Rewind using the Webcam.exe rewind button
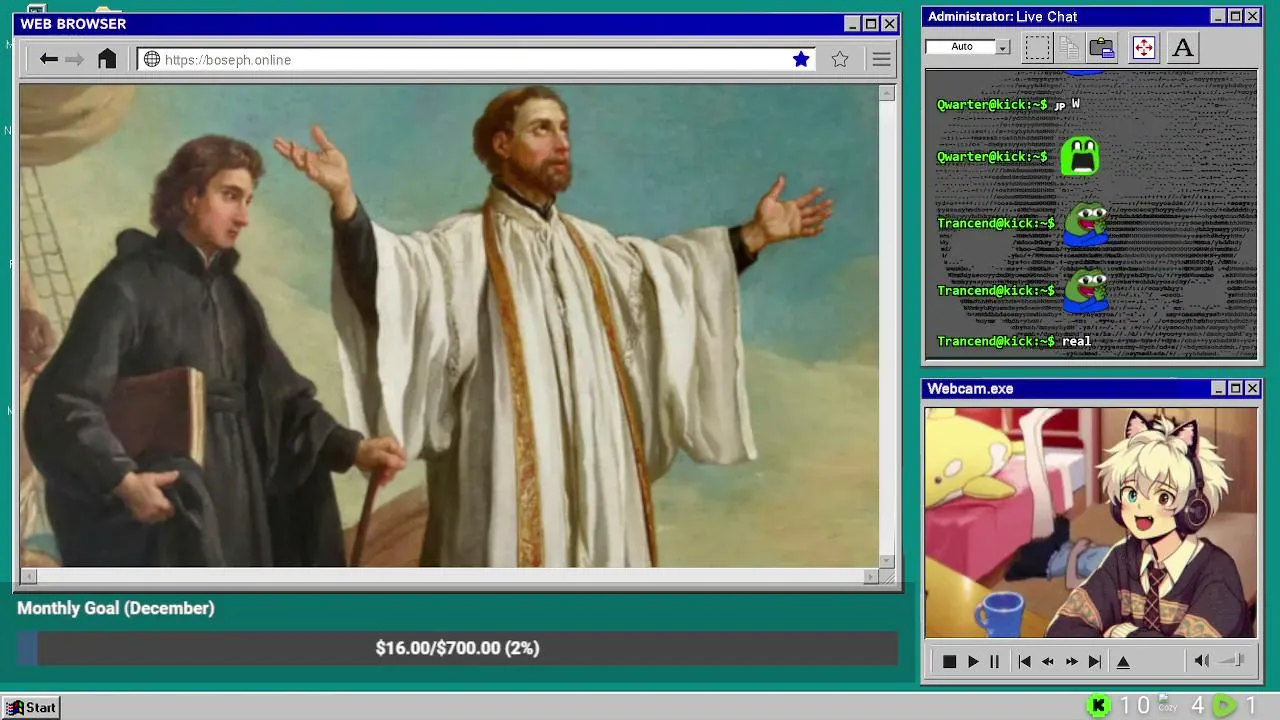Screen dimensions: 1280x720 tap(1048, 661)
